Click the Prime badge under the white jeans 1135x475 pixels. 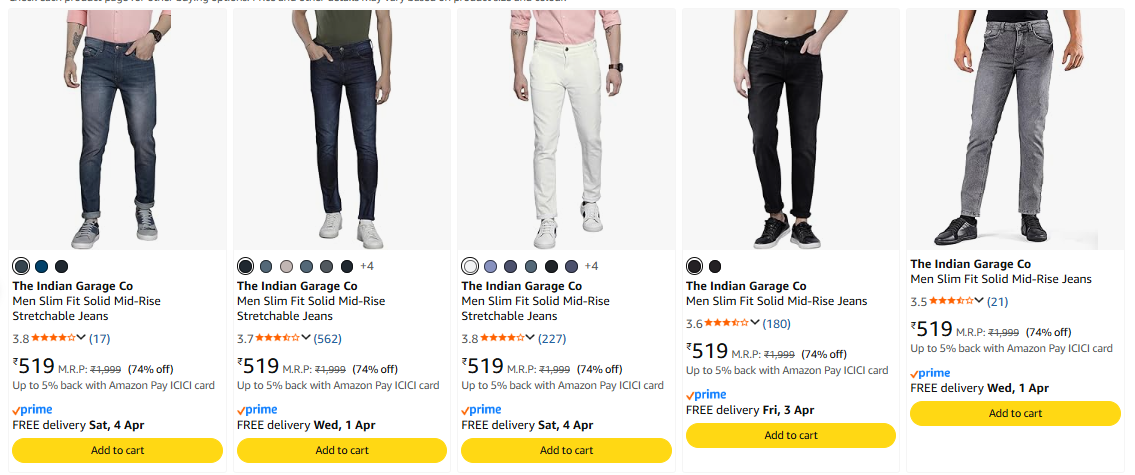tap(482, 409)
